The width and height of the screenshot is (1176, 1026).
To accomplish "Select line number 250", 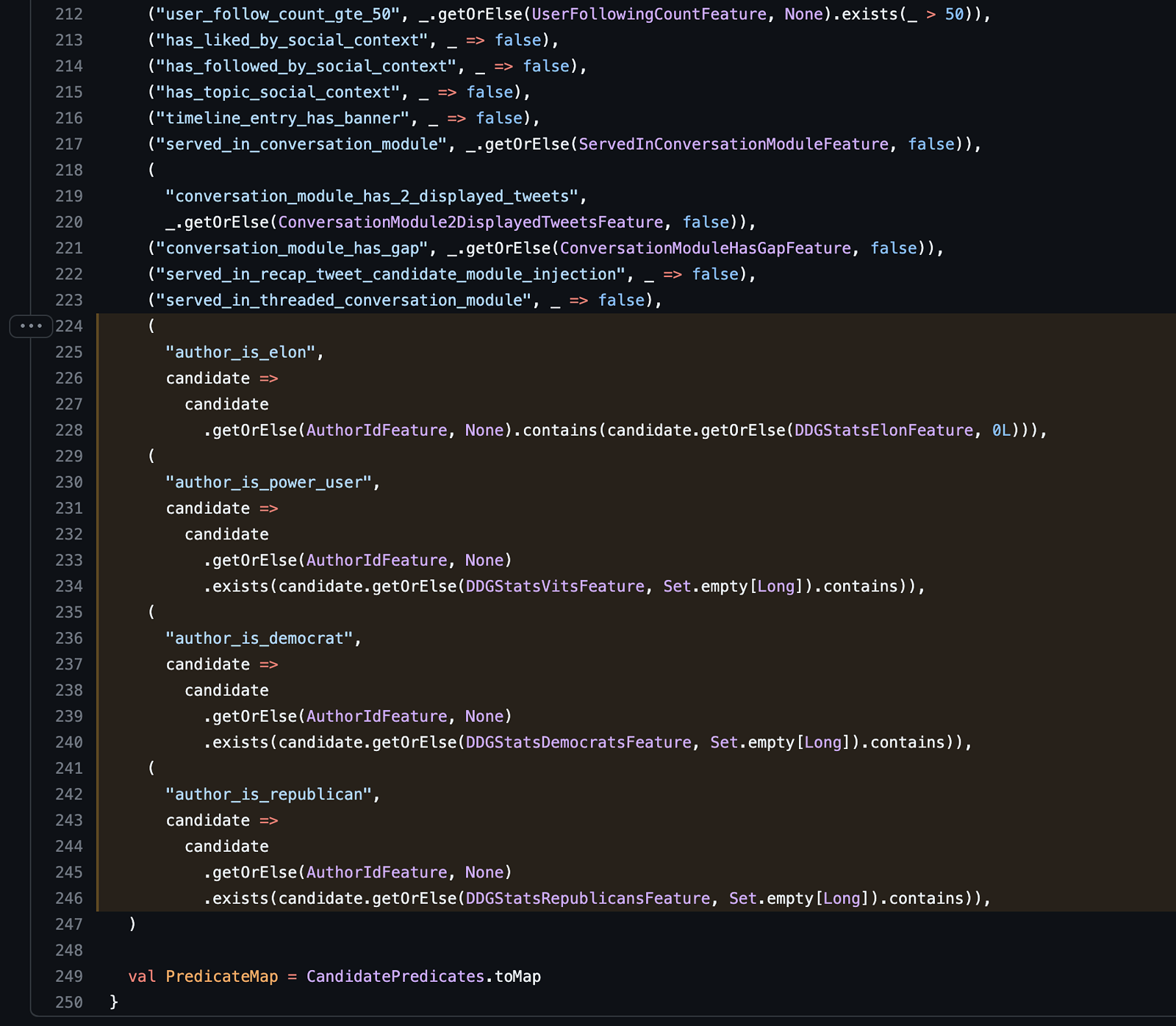I will coord(69,1002).
